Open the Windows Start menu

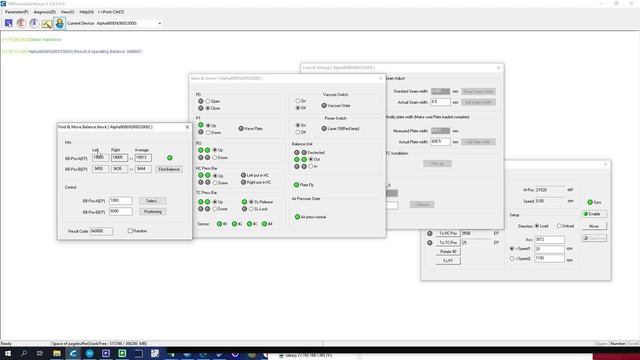coord(8,353)
